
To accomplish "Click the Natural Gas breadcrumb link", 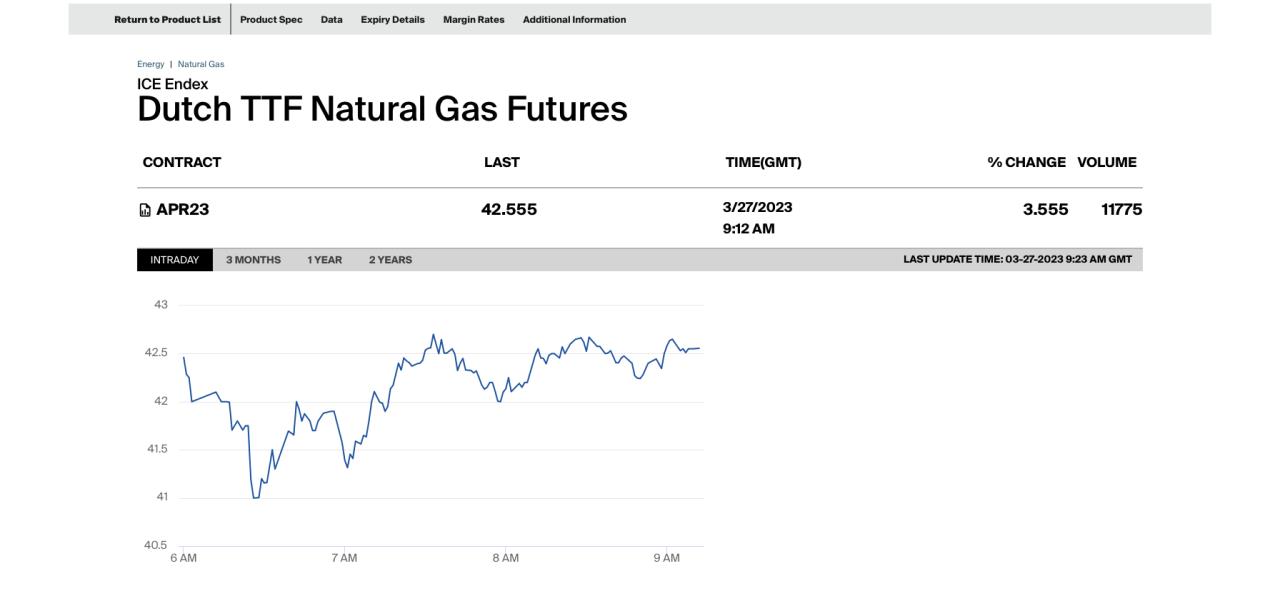I will click(x=201, y=64).
